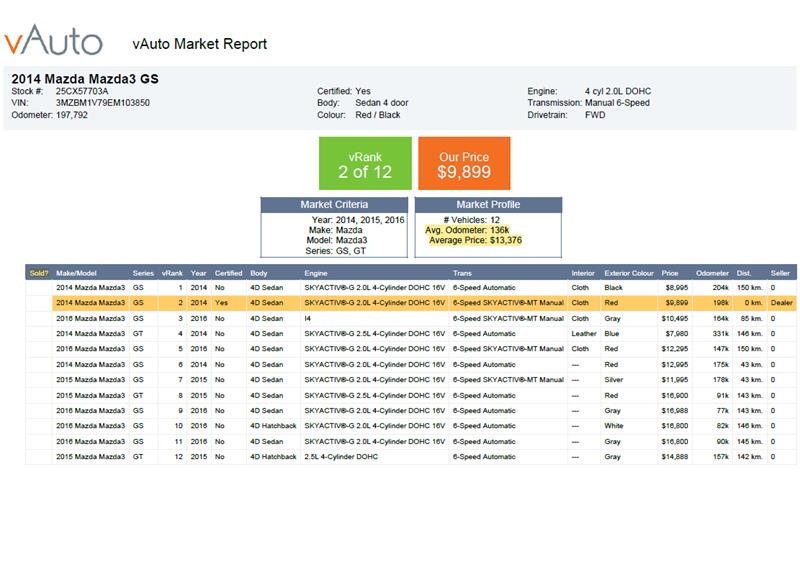Click the White exterior colour cell

pyautogui.click(x=614, y=426)
